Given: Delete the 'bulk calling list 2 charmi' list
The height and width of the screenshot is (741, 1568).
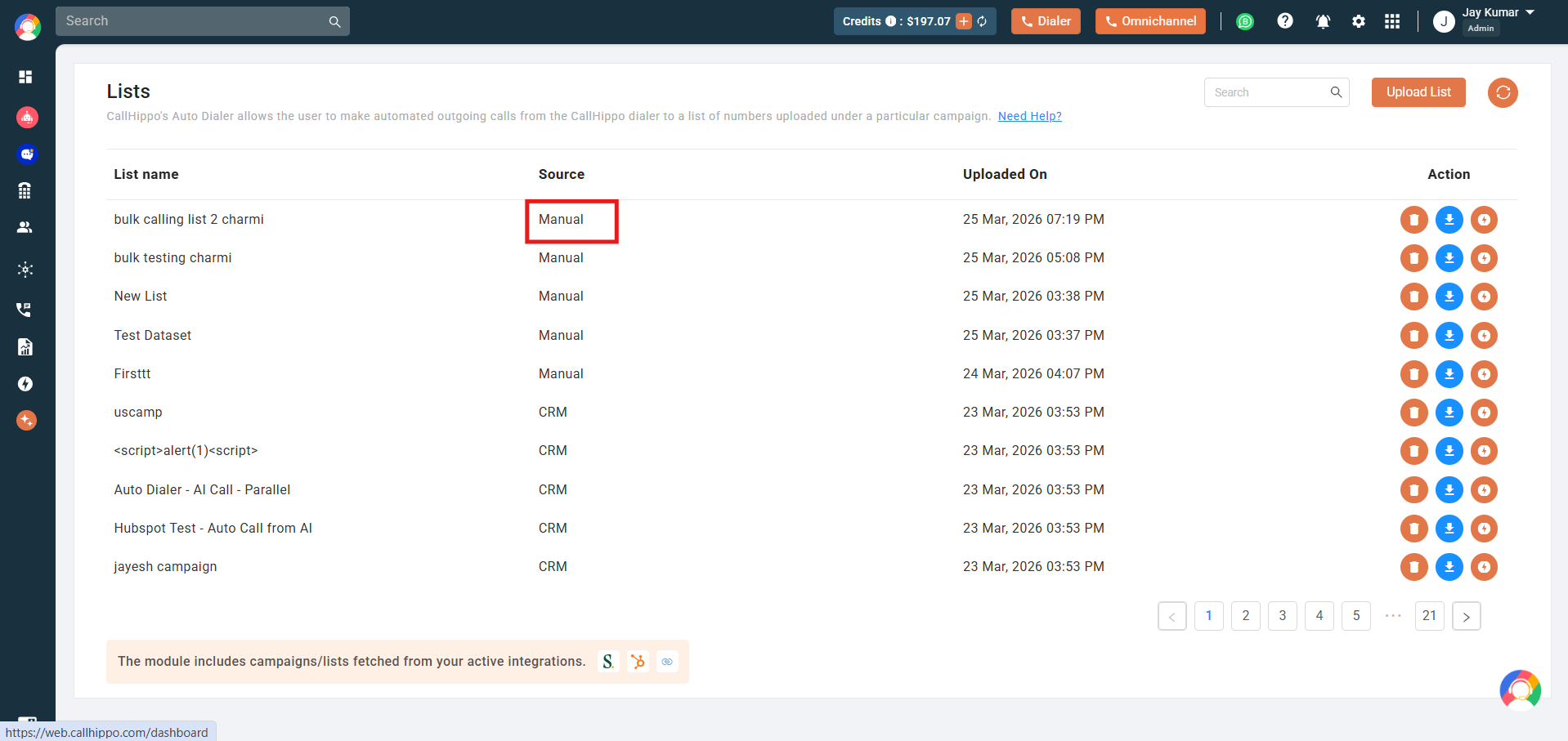Looking at the screenshot, I should pos(1414,220).
